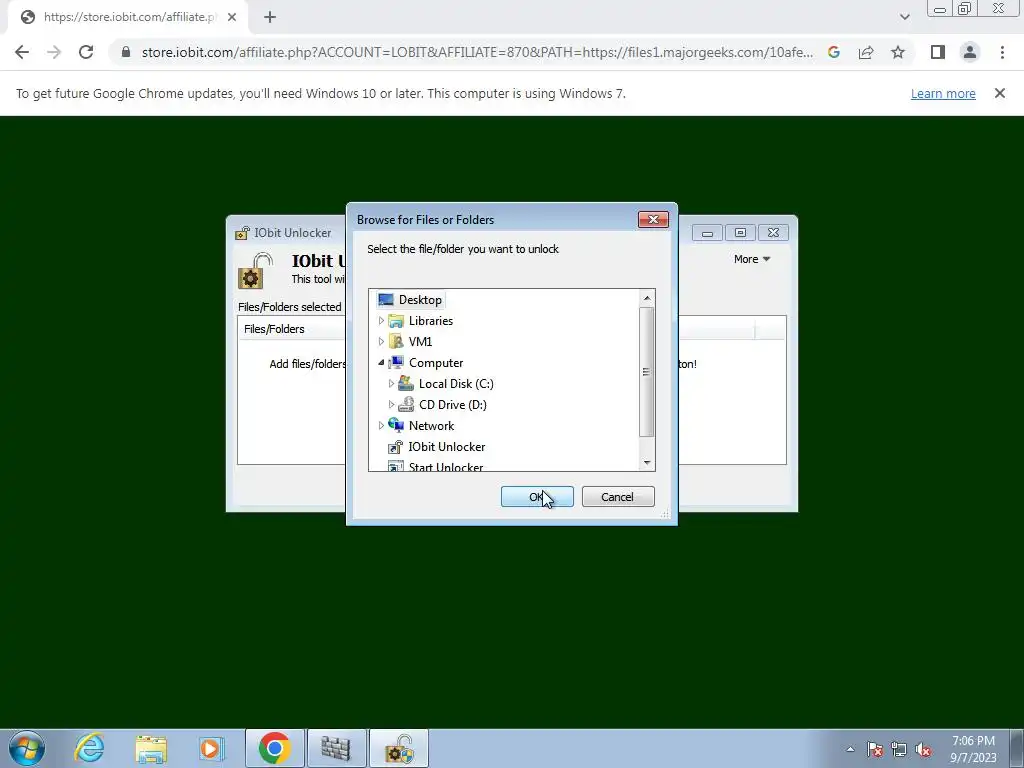Viewport: 1024px width, 768px height.
Task: Click the network tray icon
Action: [899, 749]
